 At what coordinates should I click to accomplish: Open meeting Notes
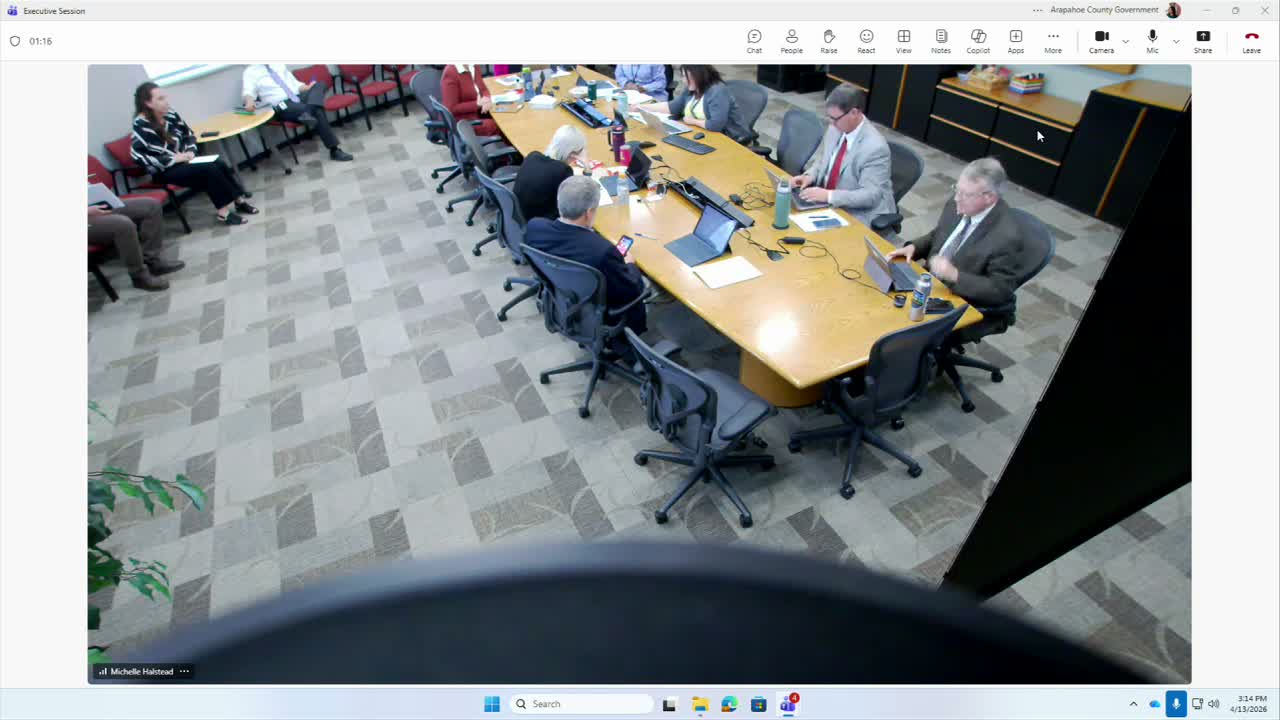click(941, 41)
